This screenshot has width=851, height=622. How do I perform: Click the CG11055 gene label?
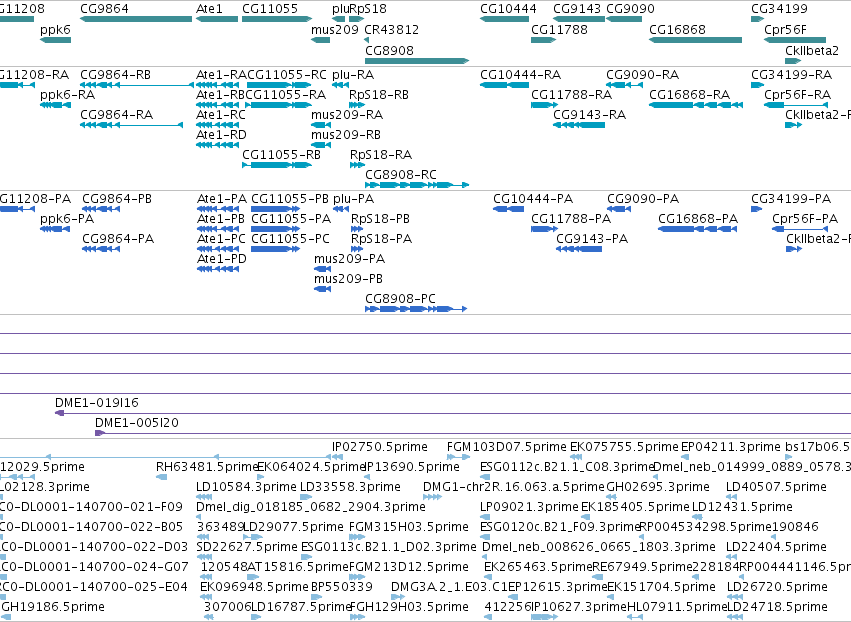[x=270, y=9]
